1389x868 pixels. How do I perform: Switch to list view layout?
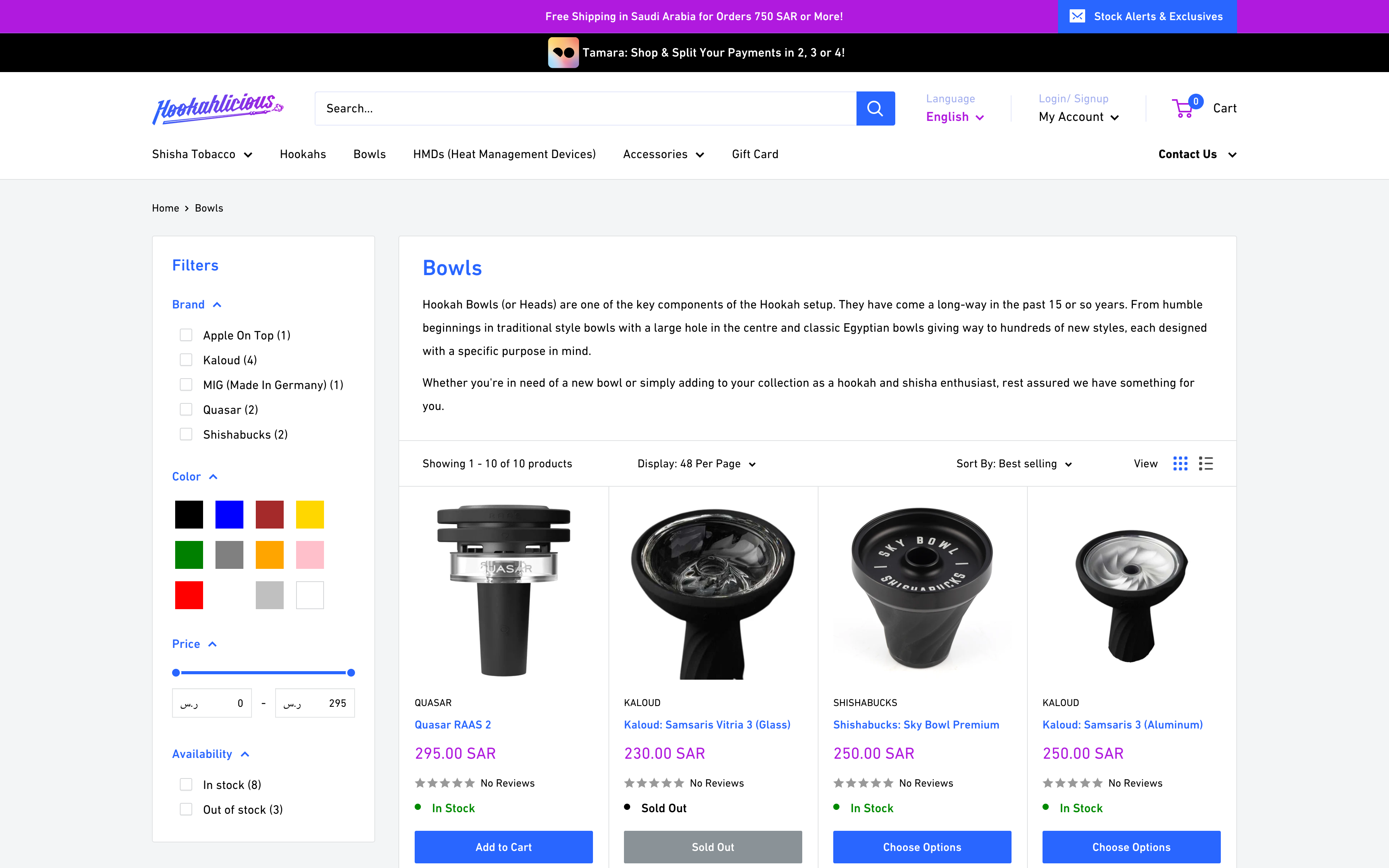point(1205,463)
